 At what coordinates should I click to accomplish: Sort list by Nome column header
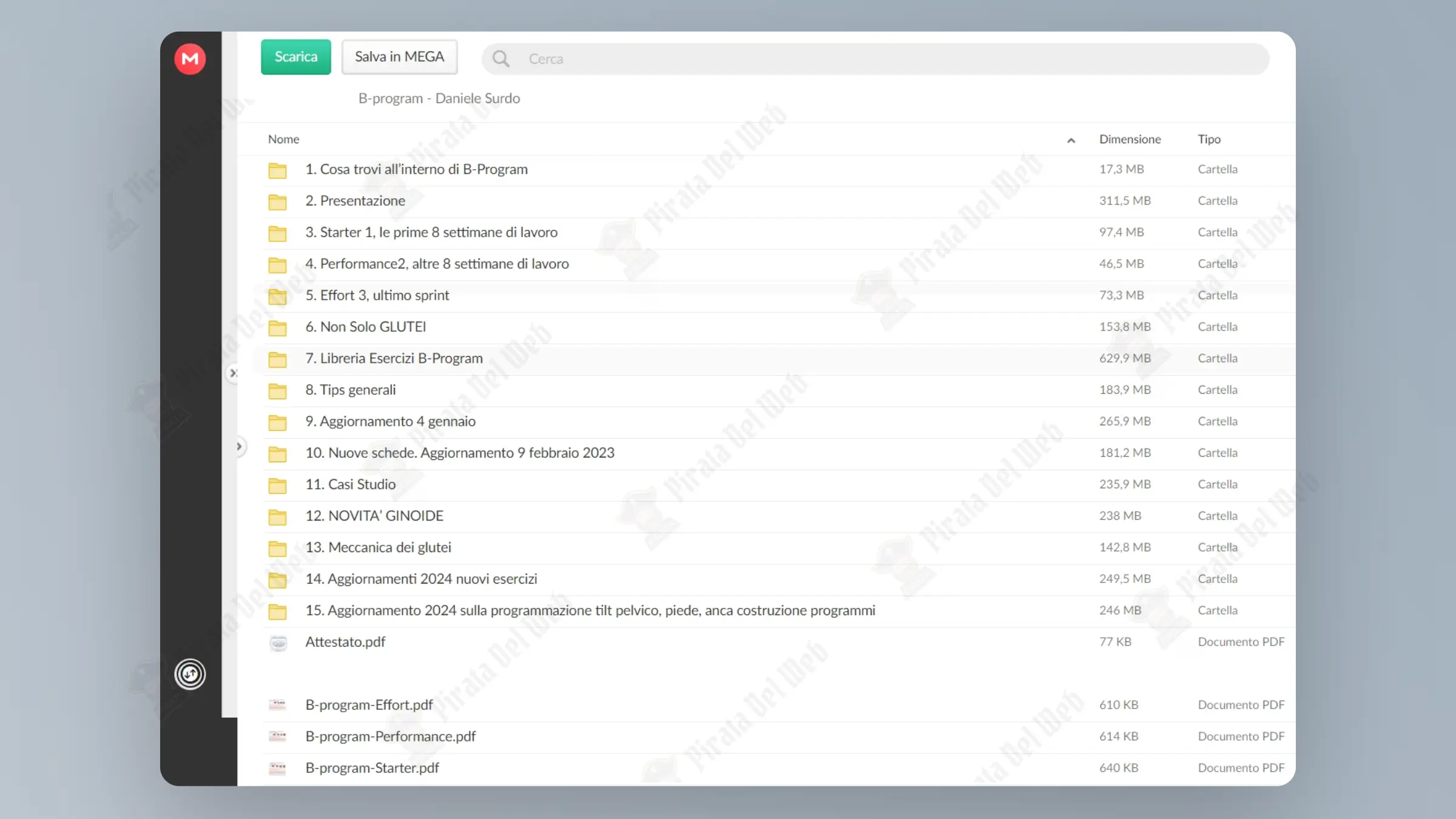click(x=283, y=139)
